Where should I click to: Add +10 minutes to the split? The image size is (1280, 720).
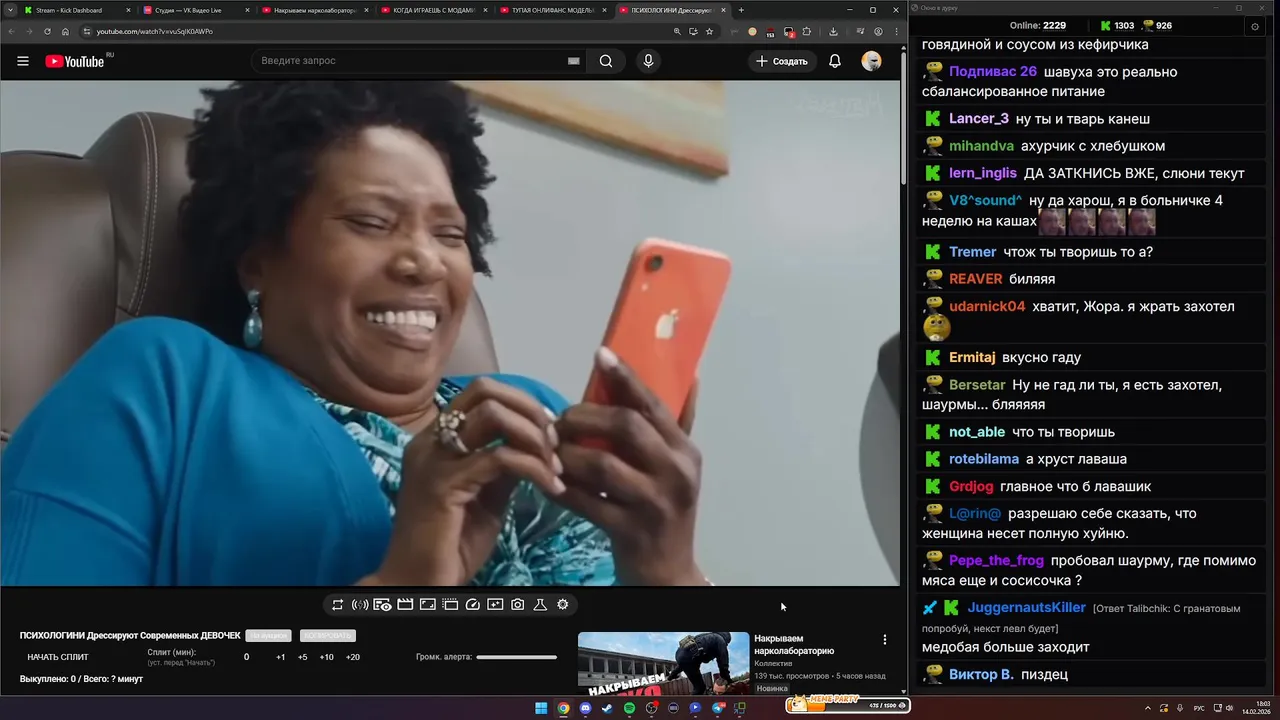pos(326,657)
